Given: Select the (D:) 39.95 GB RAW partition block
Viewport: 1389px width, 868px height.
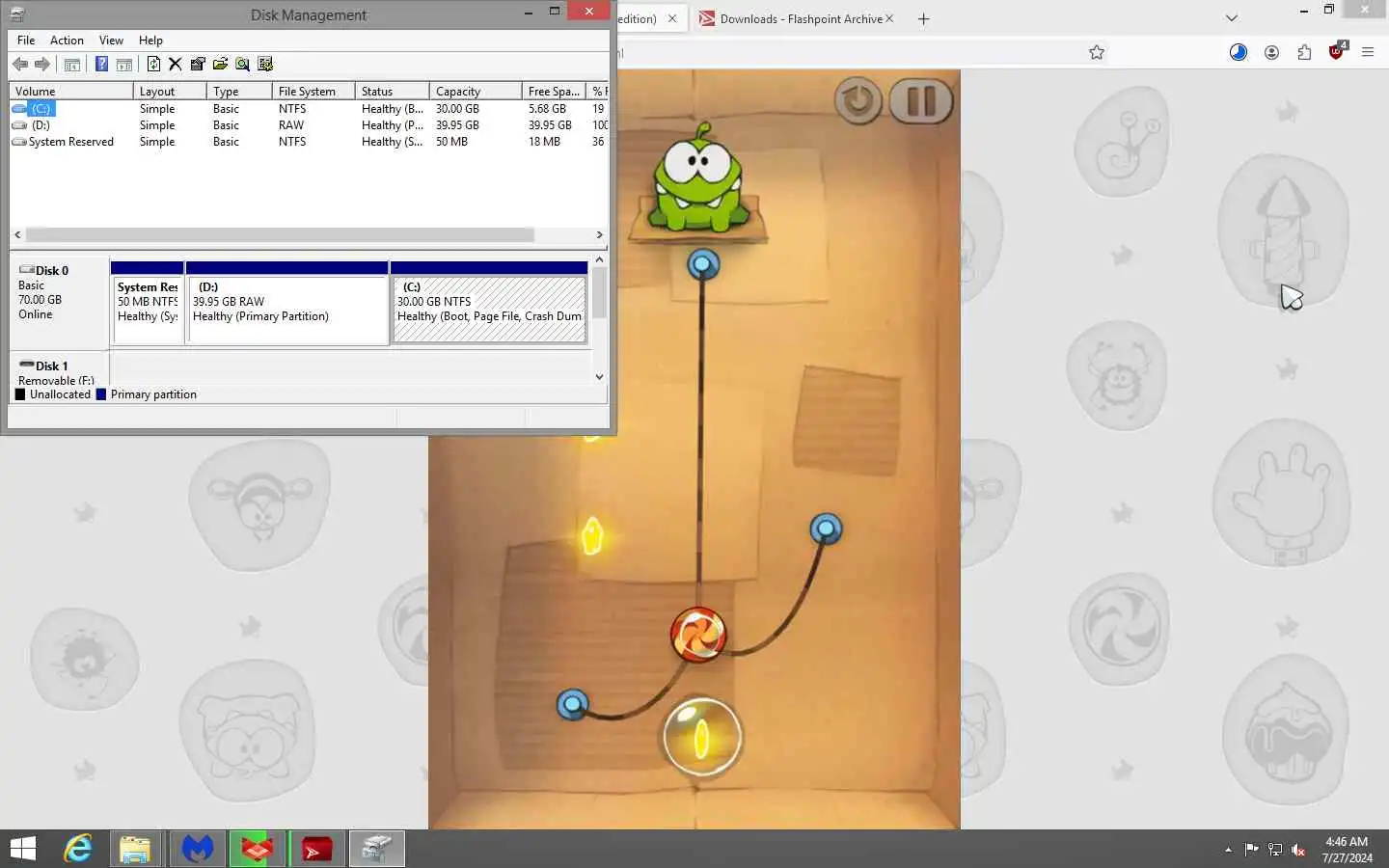Looking at the screenshot, I should tap(286, 303).
